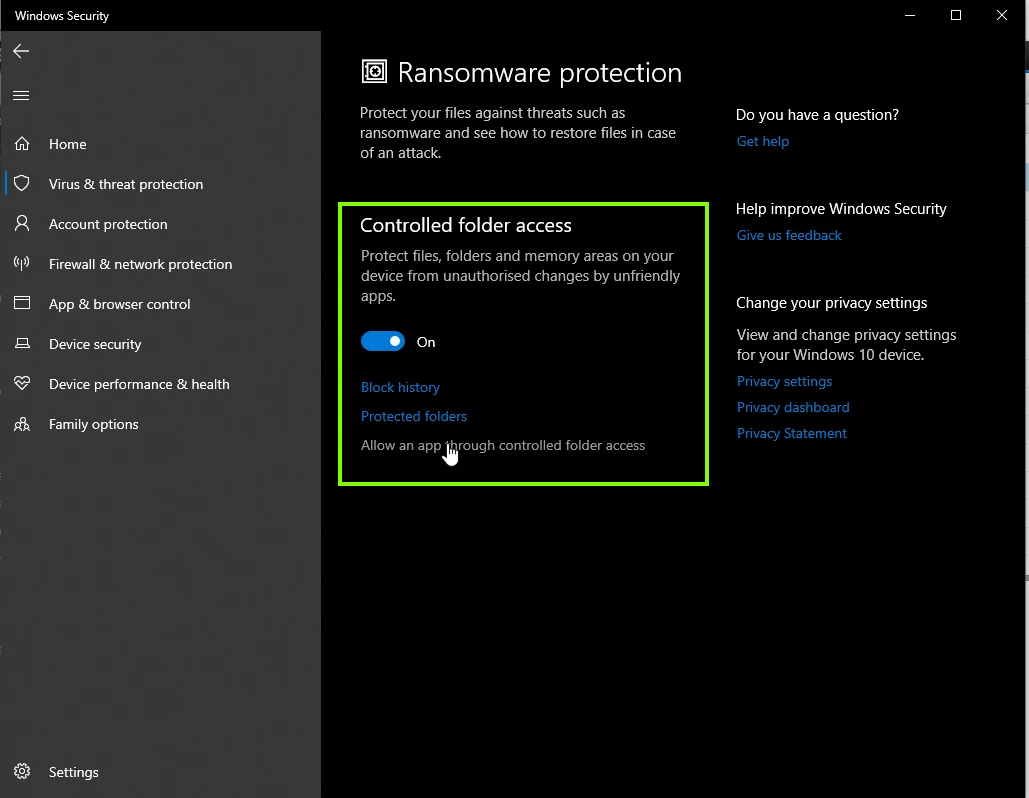Screen dimensions: 1029x798
Task: Click Allow an app through controlled folder access
Action: pyautogui.click(x=503, y=445)
